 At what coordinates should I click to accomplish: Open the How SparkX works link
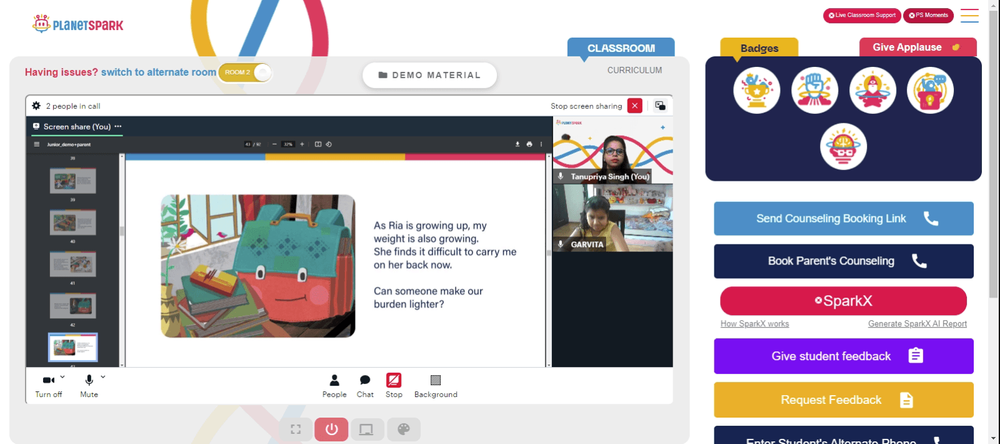coord(754,324)
